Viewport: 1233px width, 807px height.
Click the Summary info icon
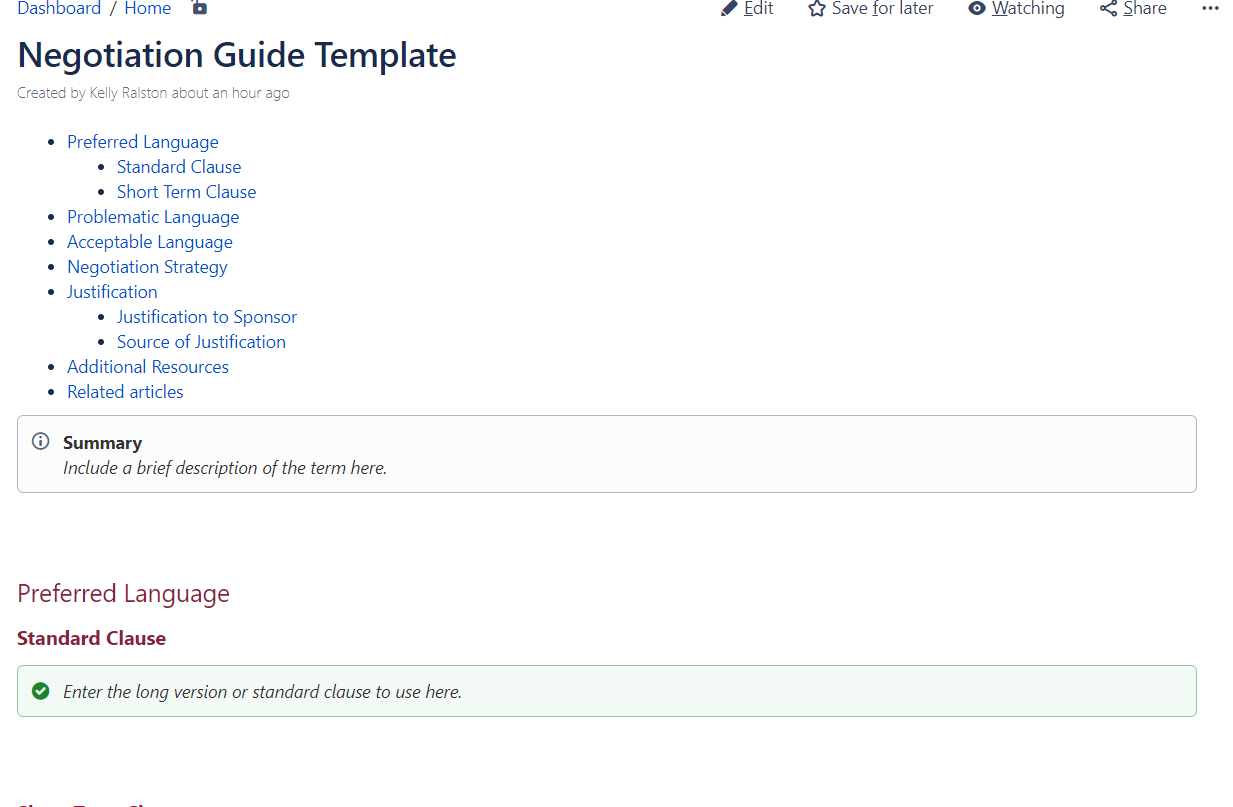point(41,441)
